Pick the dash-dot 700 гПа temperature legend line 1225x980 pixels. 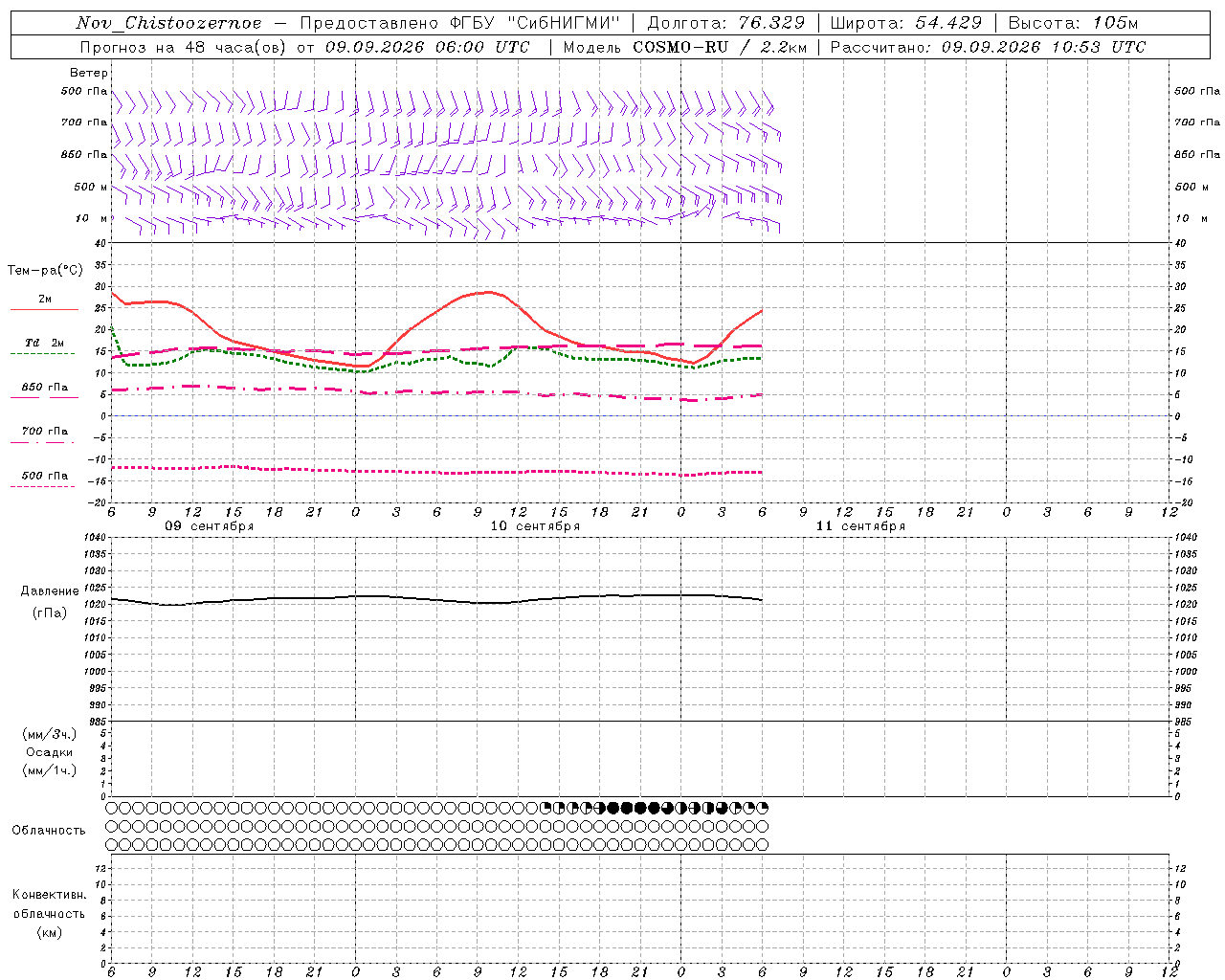(42, 442)
